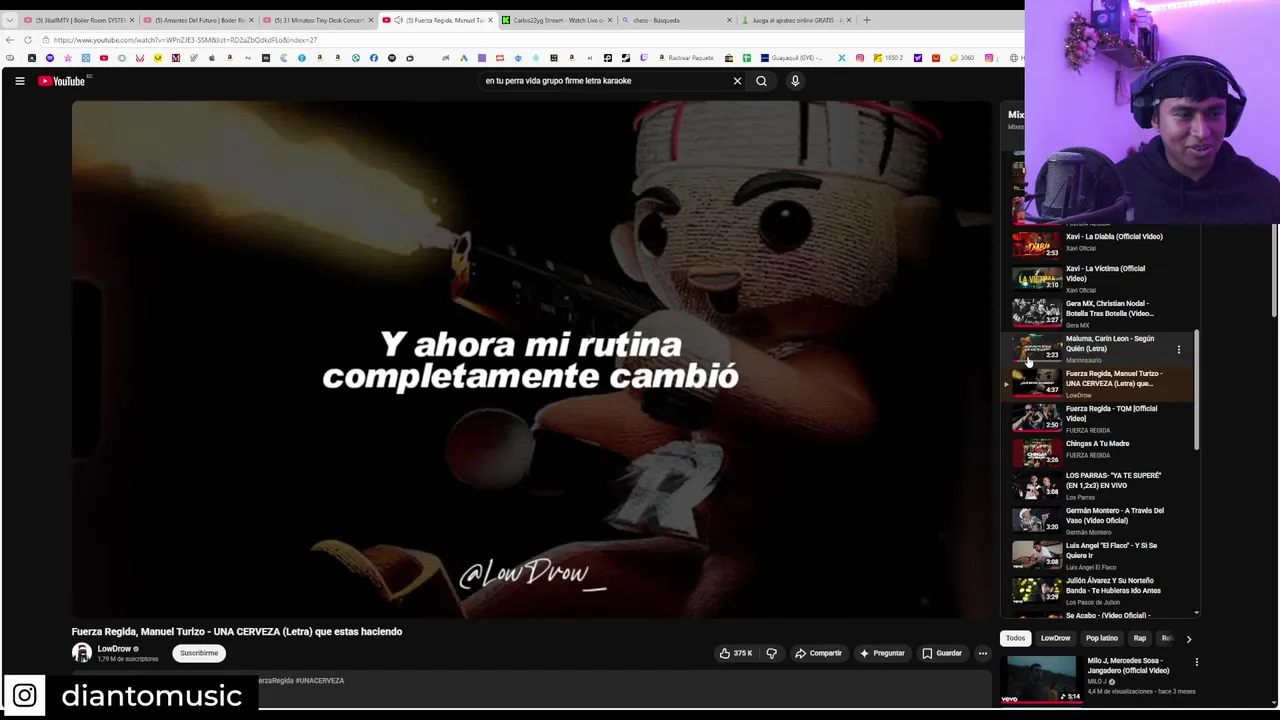The image size is (1280, 720).
Task: Focus the YouTube search input field
Action: (605, 81)
